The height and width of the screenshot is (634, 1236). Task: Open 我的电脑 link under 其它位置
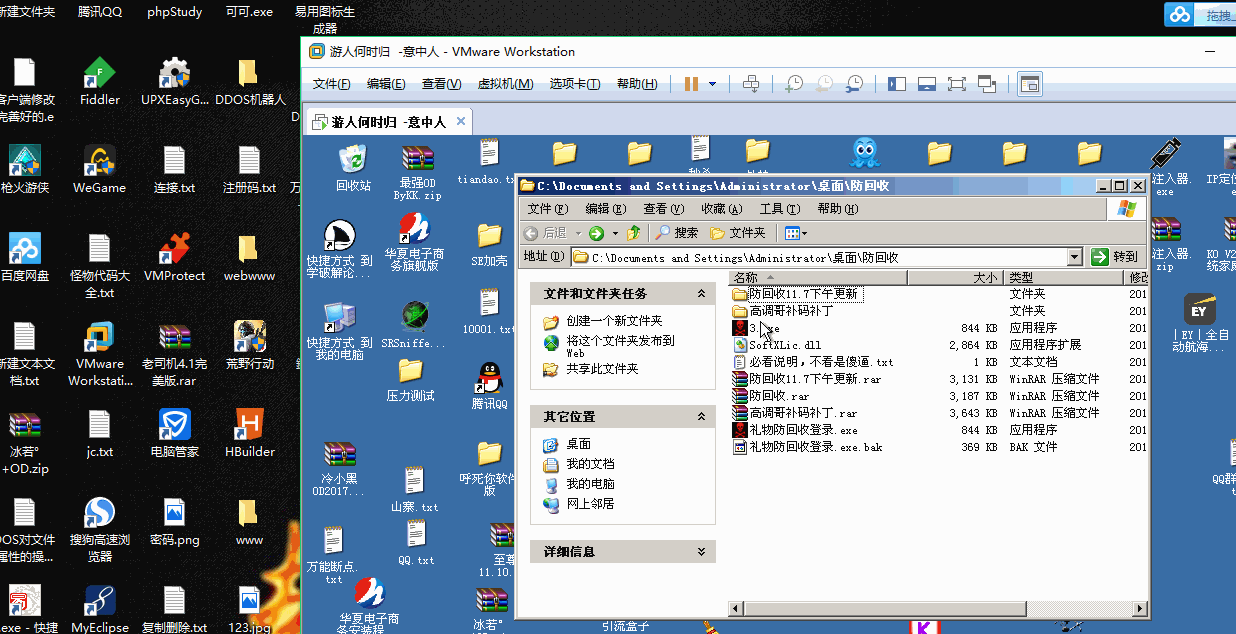590,484
